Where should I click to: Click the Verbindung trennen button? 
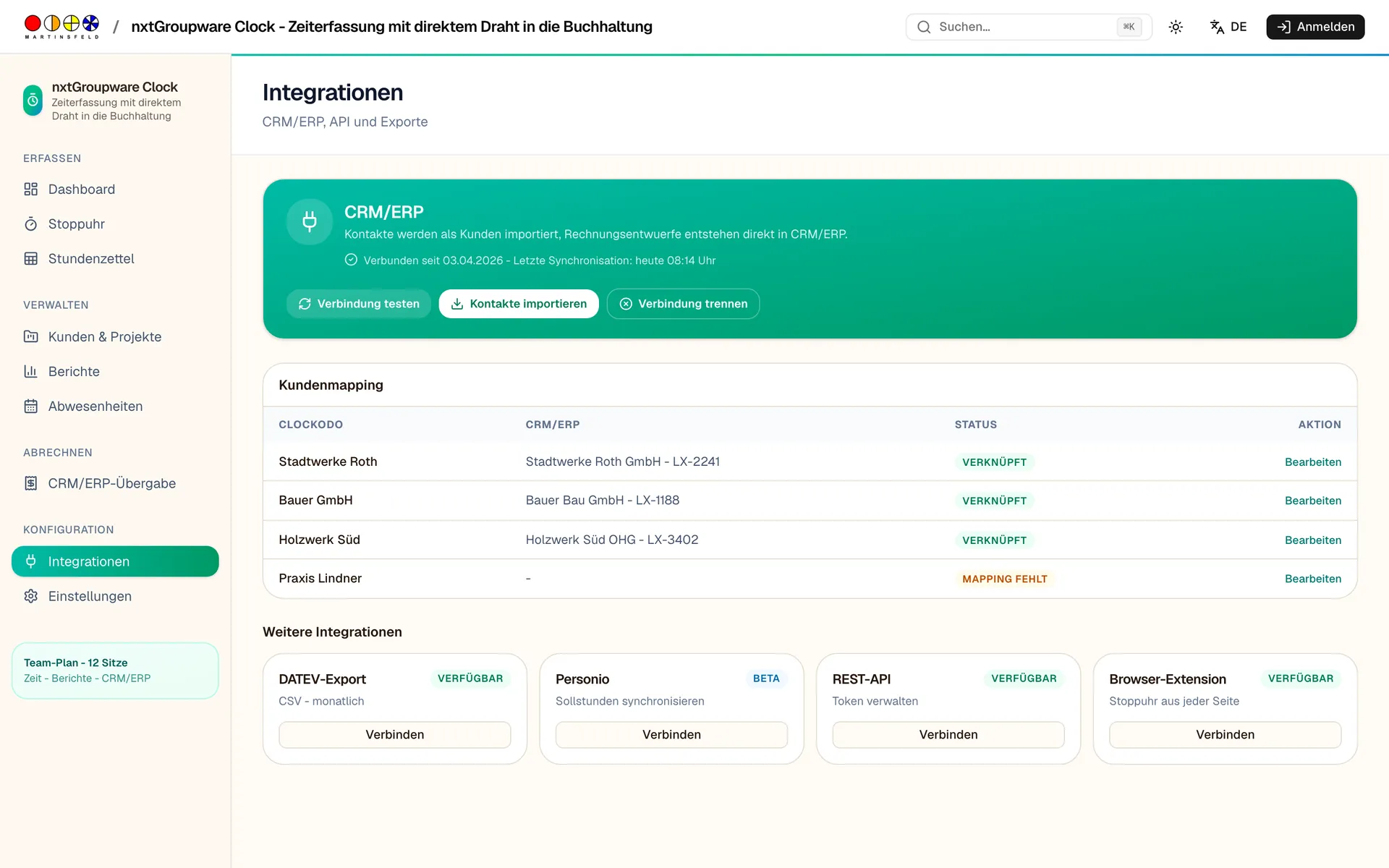click(x=683, y=304)
